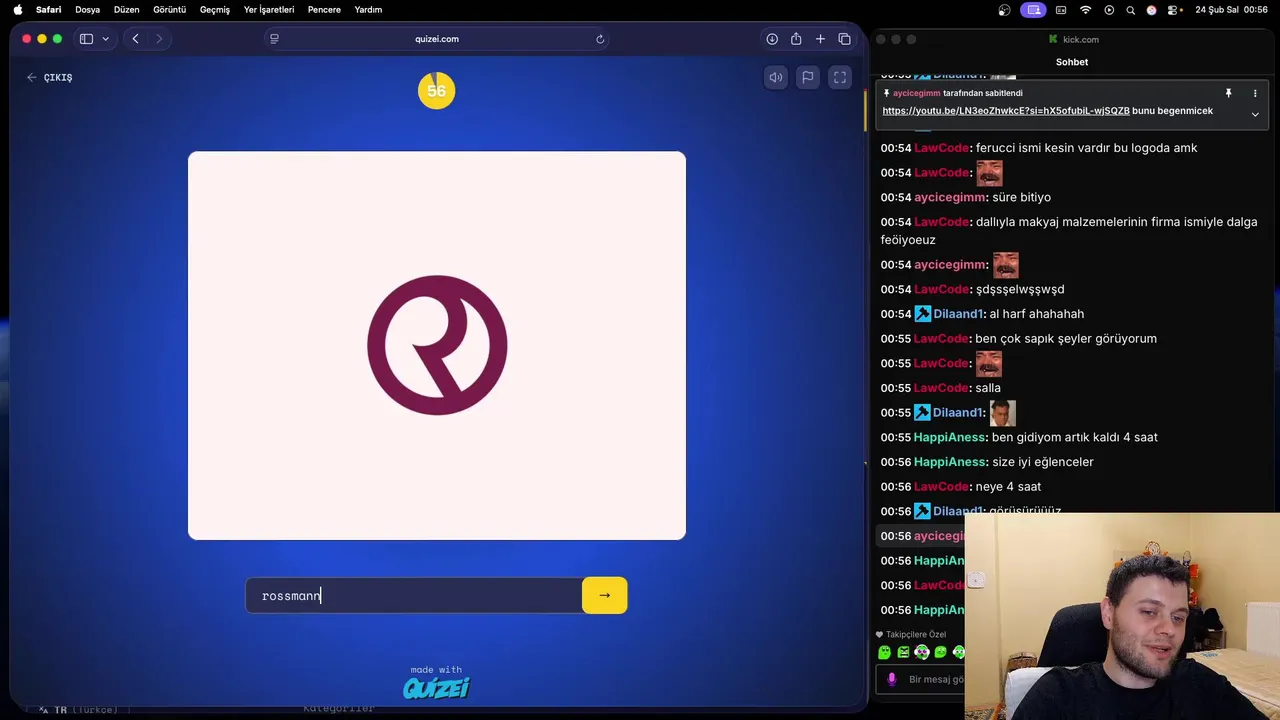Open a new Safari tab
This screenshot has height=720, width=1280.
pos(820,39)
